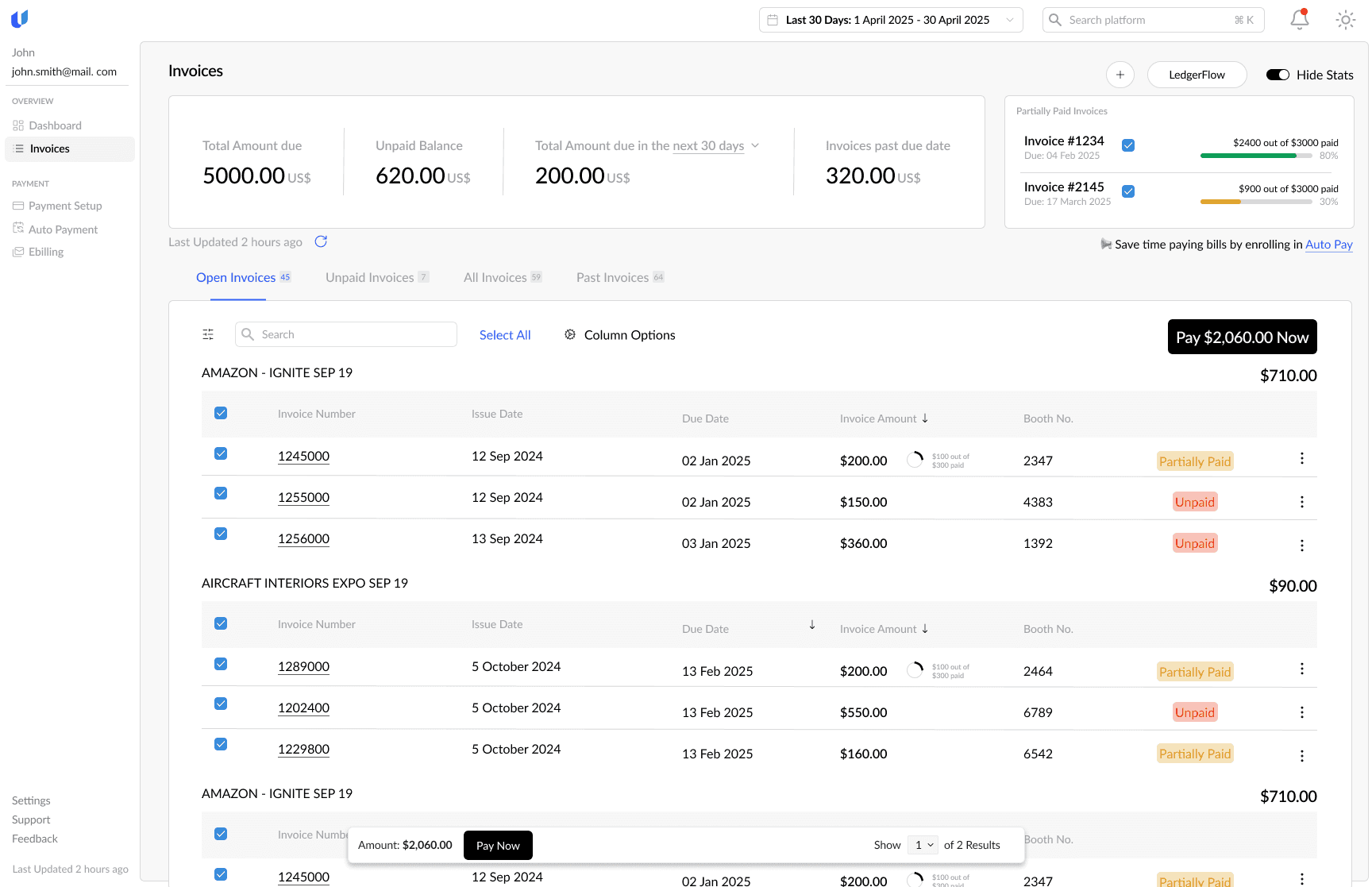
Task: Sort Aircraft Interiors group by Due Date arrow
Action: tap(812, 625)
